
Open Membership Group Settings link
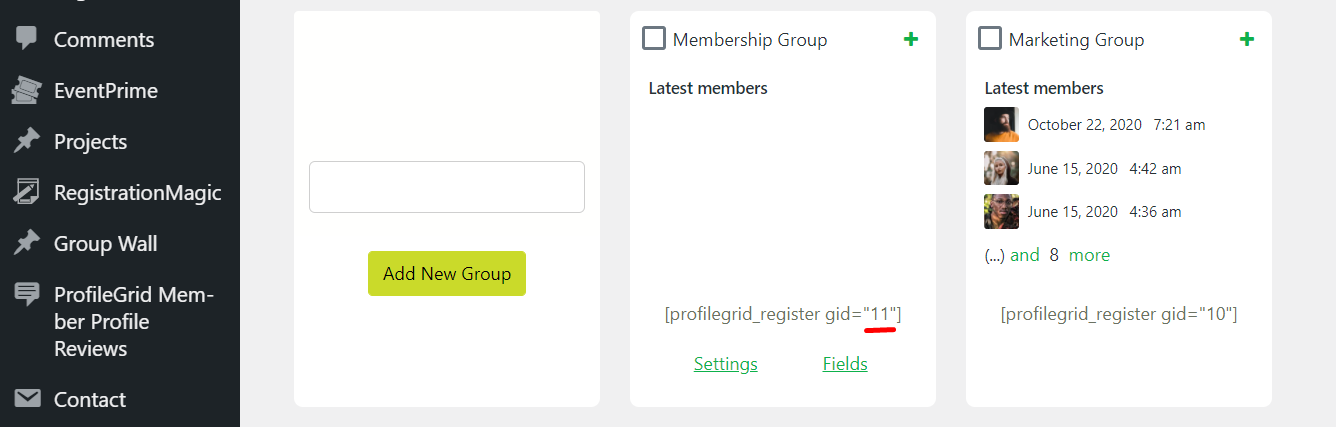pyautogui.click(x=726, y=364)
